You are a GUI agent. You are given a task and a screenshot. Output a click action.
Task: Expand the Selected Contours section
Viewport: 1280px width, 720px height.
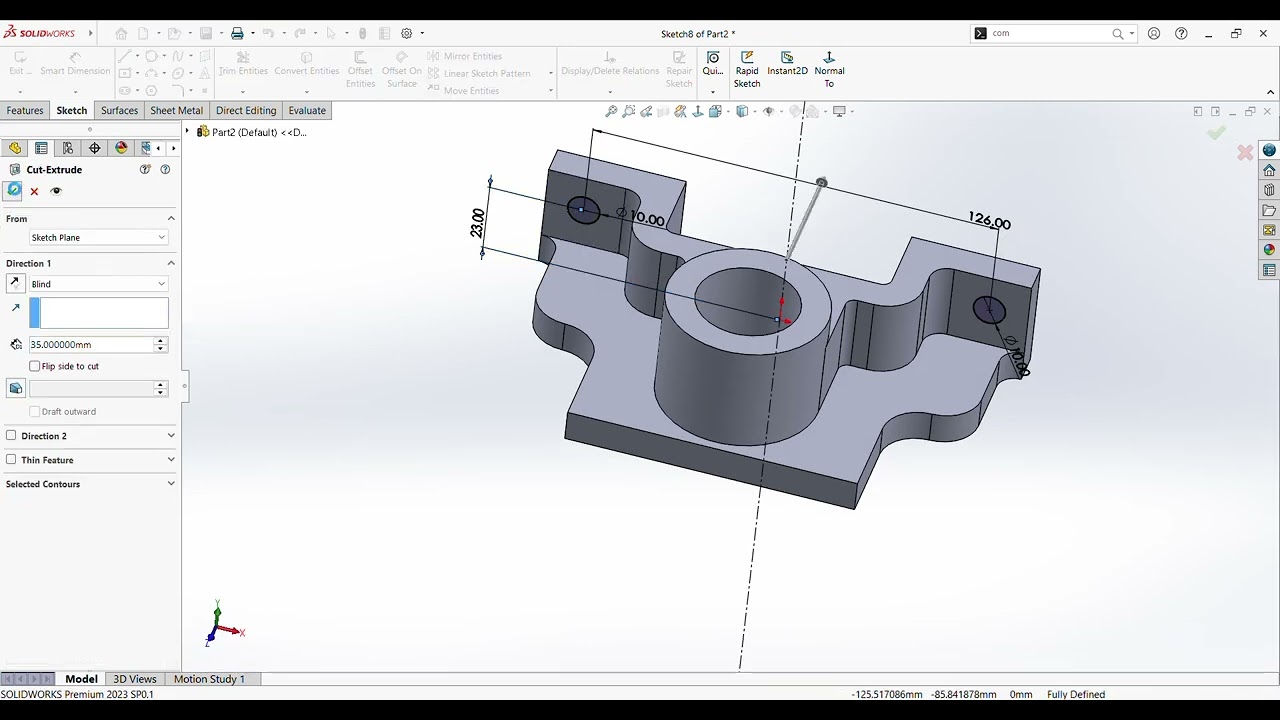click(x=171, y=484)
